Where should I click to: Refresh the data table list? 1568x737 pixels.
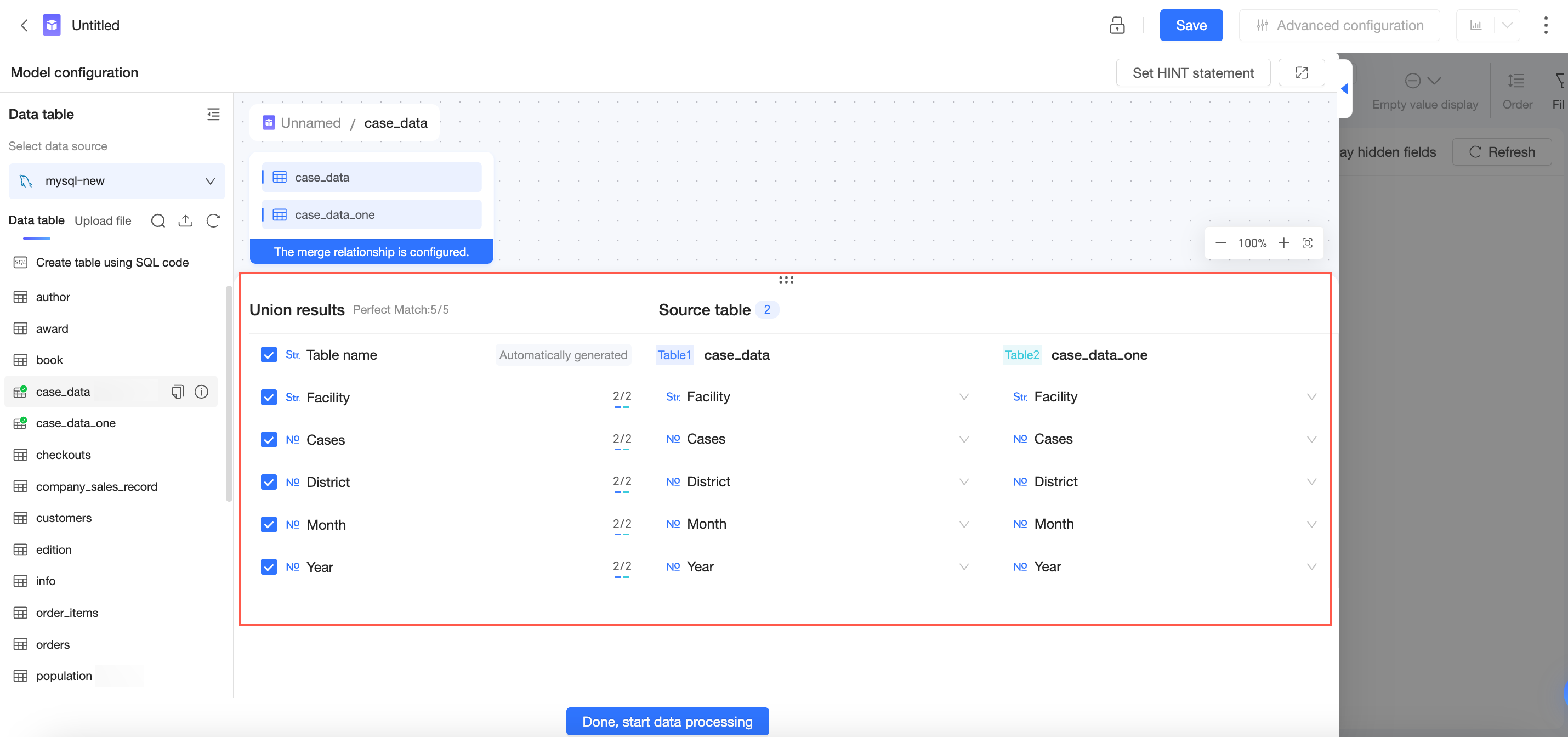pos(212,220)
